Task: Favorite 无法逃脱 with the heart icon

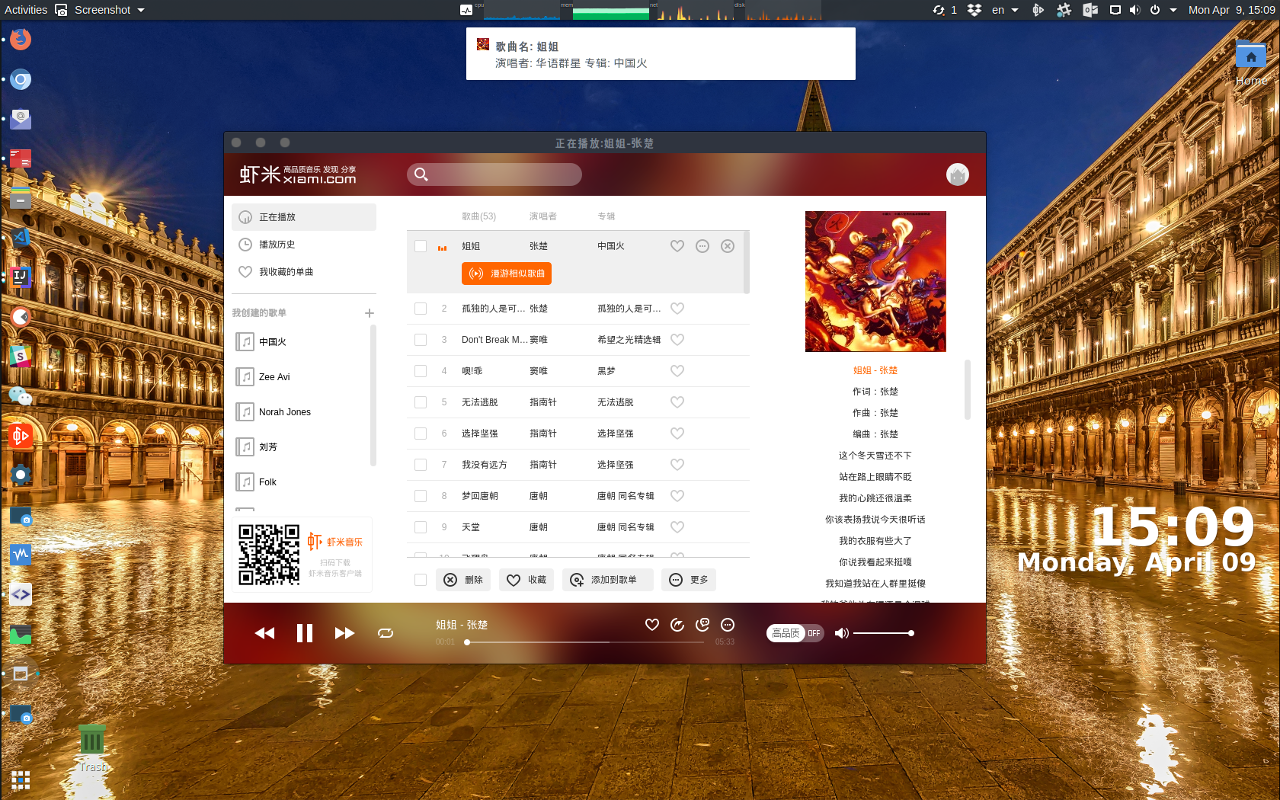Action: click(677, 402)
